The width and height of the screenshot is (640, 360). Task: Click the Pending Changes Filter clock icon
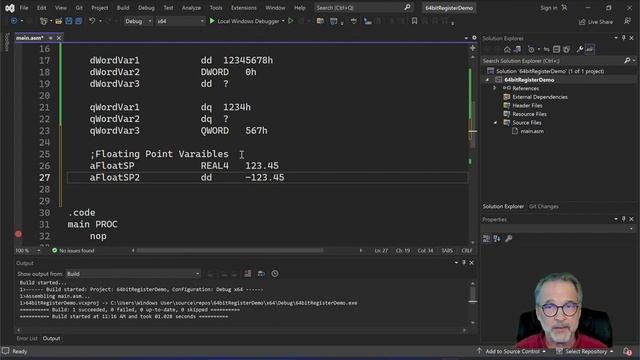click(531, 49)
